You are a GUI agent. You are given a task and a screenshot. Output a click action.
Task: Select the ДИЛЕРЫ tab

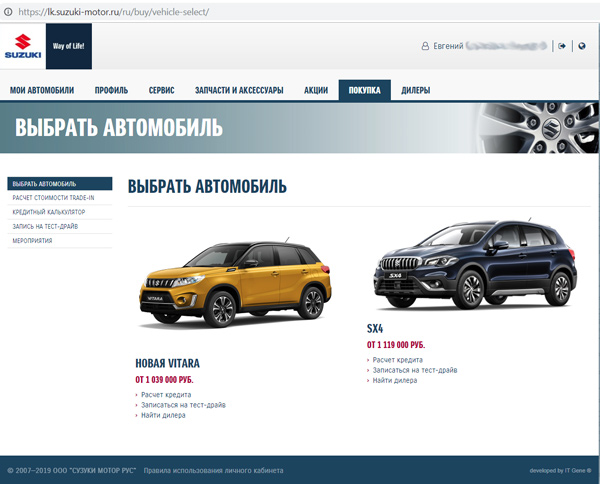tap(415, 91)
